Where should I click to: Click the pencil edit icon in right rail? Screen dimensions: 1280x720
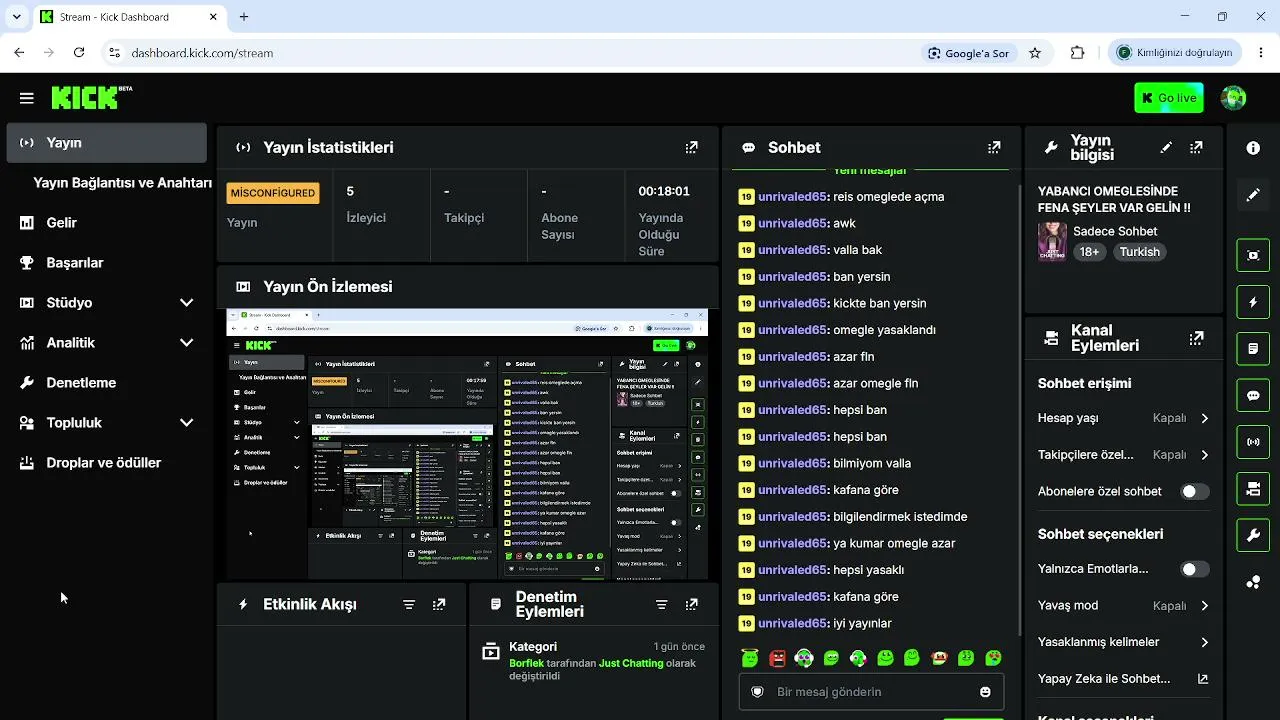point(1253,195)
